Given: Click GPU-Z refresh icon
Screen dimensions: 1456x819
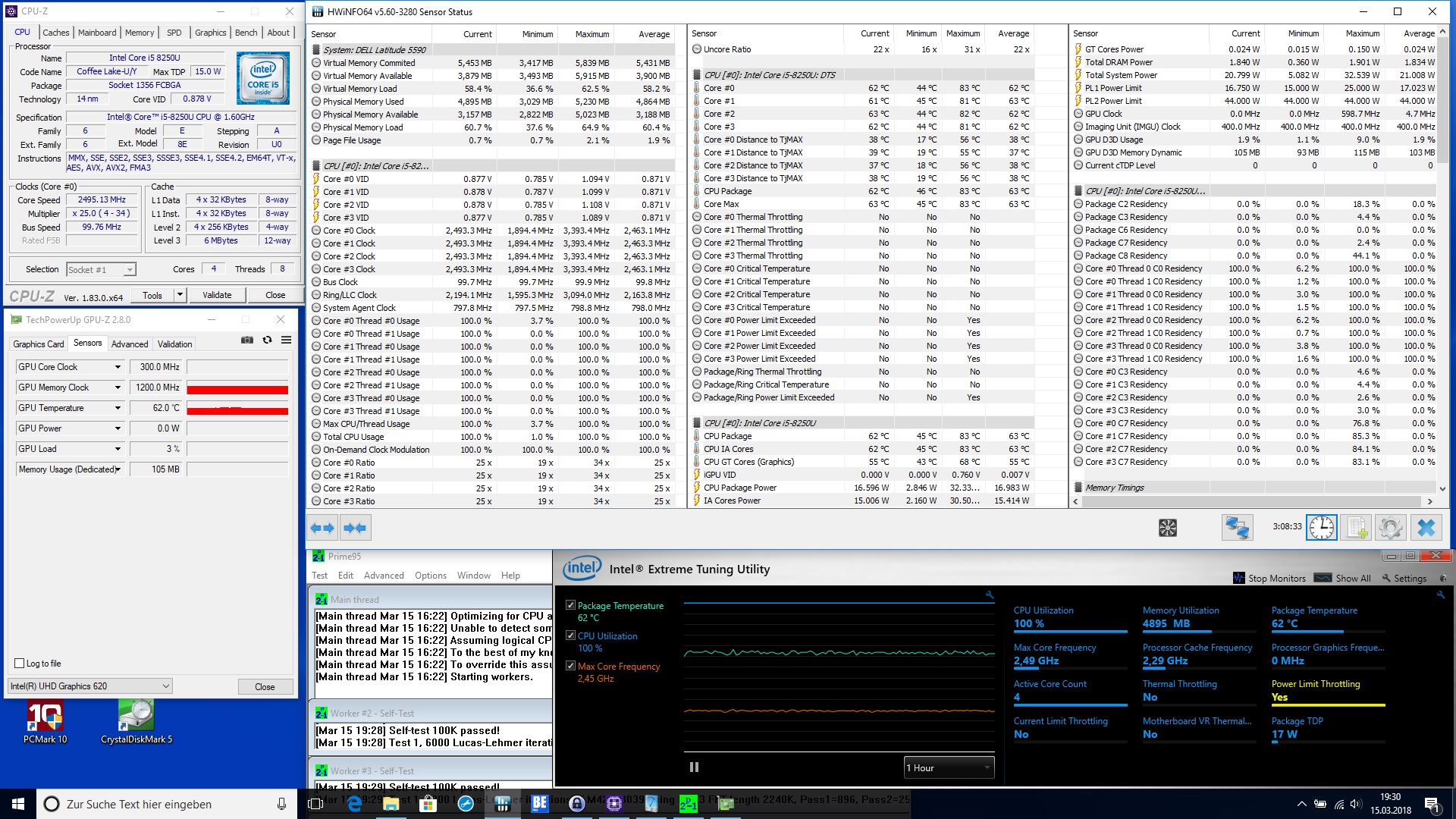Looking at the screenshot, I should tap(267, 340).
